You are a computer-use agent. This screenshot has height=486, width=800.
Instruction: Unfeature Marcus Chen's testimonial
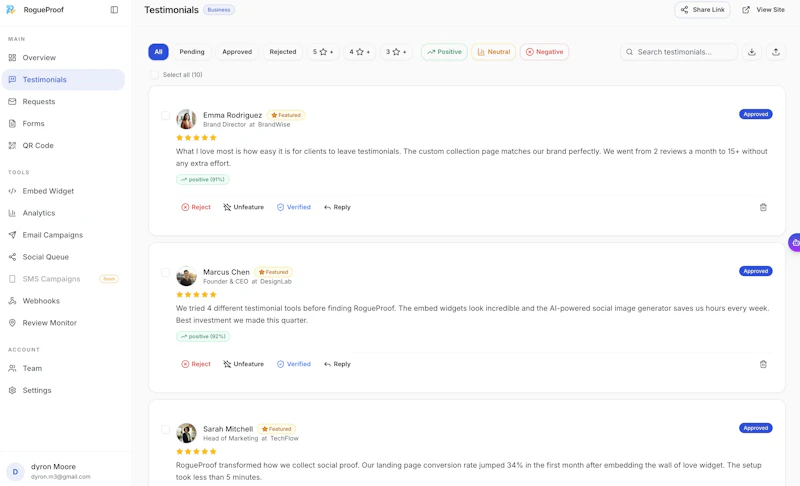[x=243, y=364]
